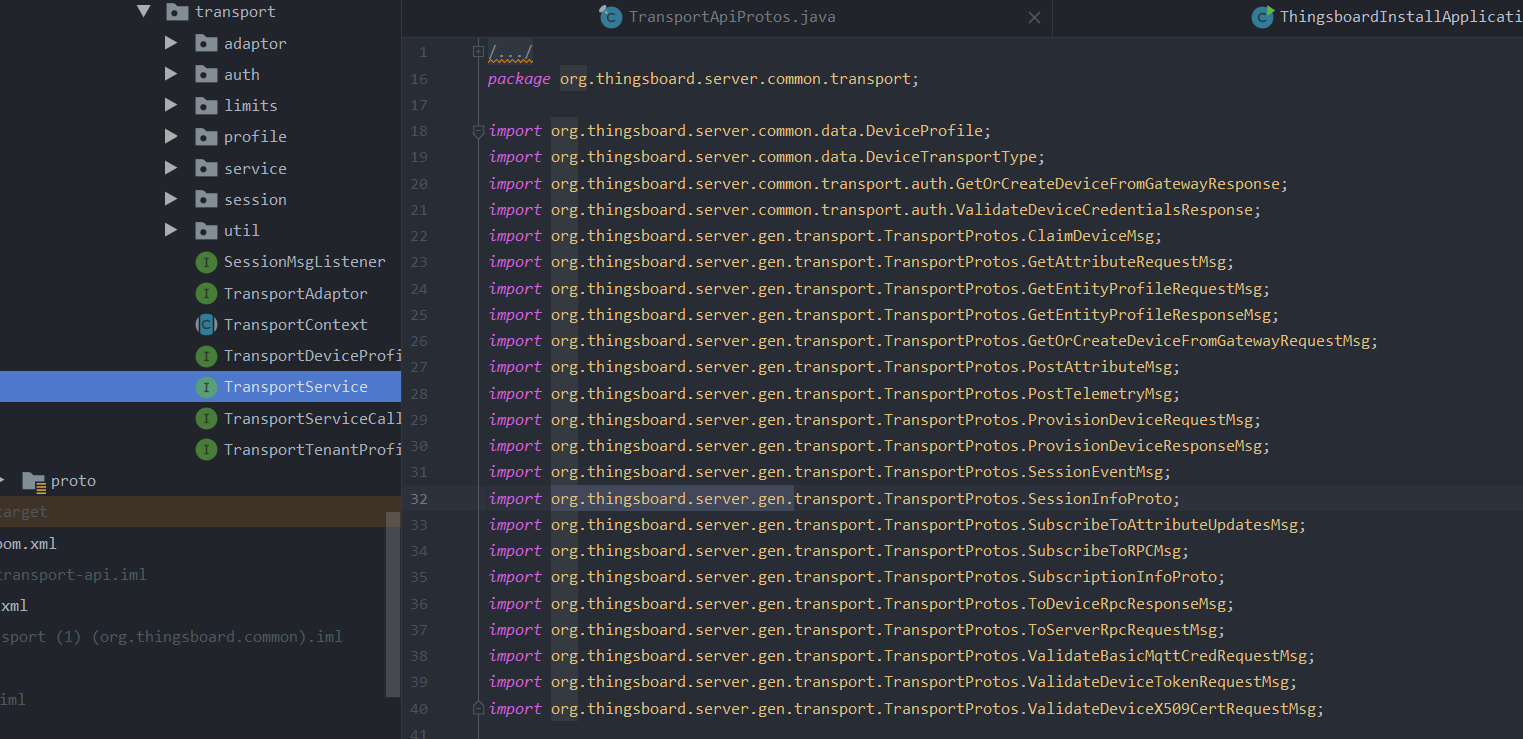Image resolution: width=1523 pixels, height=739 pixels.
Task: Collapse the transport folder arrow
Action: pyautogui.click(x=143, y=12)
